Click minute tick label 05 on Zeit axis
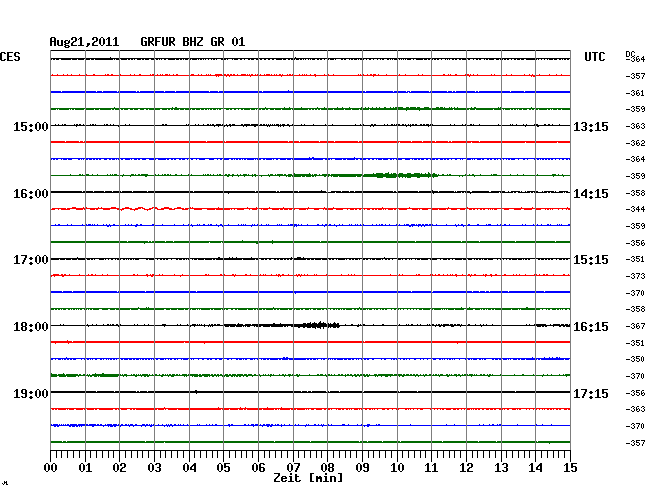This screenshot has width=650, height=494. (223, 468)
